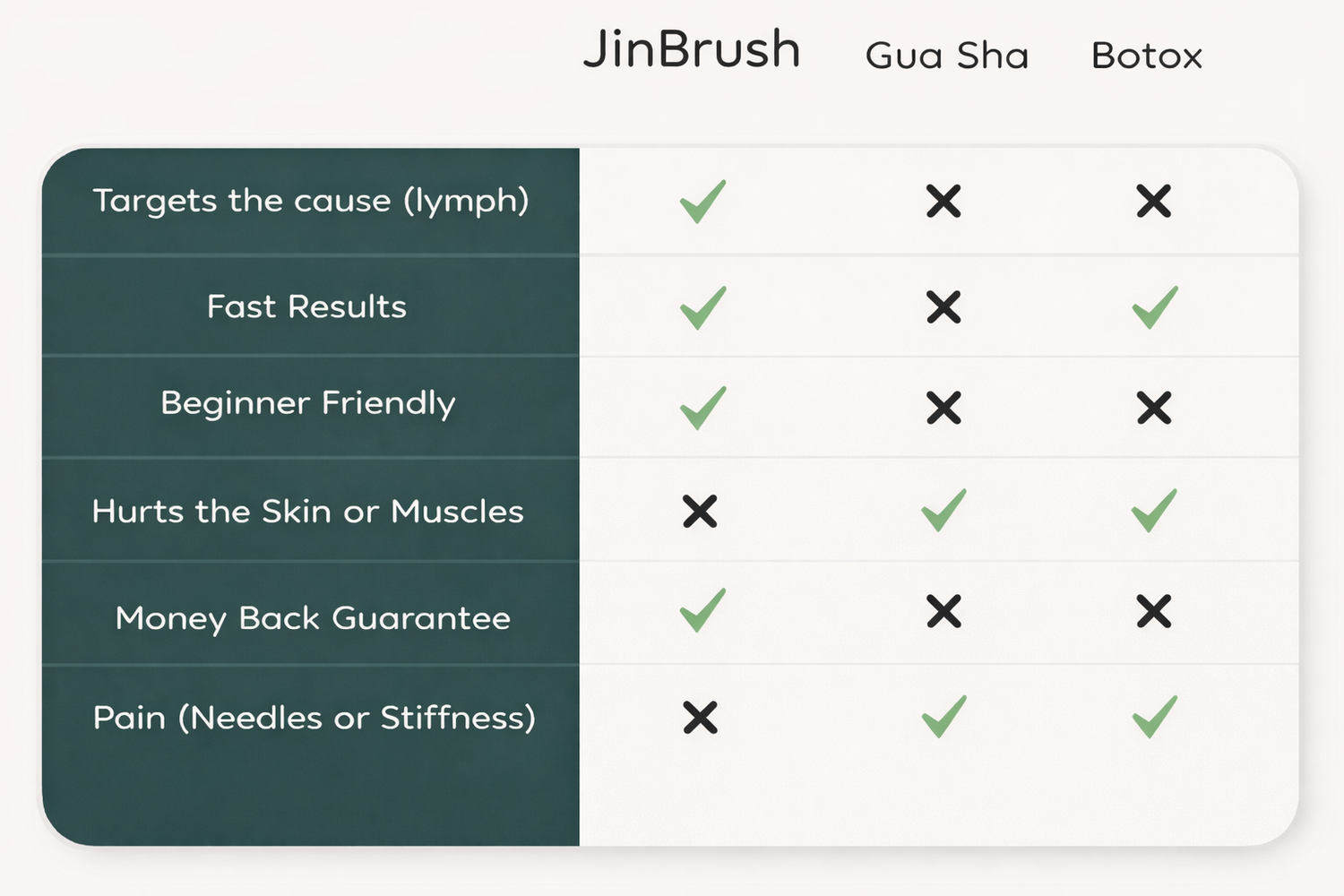Click Gua Sha X for Beginner Friendly
Screen dimensions: 1344x896
(x=943, y=409)
